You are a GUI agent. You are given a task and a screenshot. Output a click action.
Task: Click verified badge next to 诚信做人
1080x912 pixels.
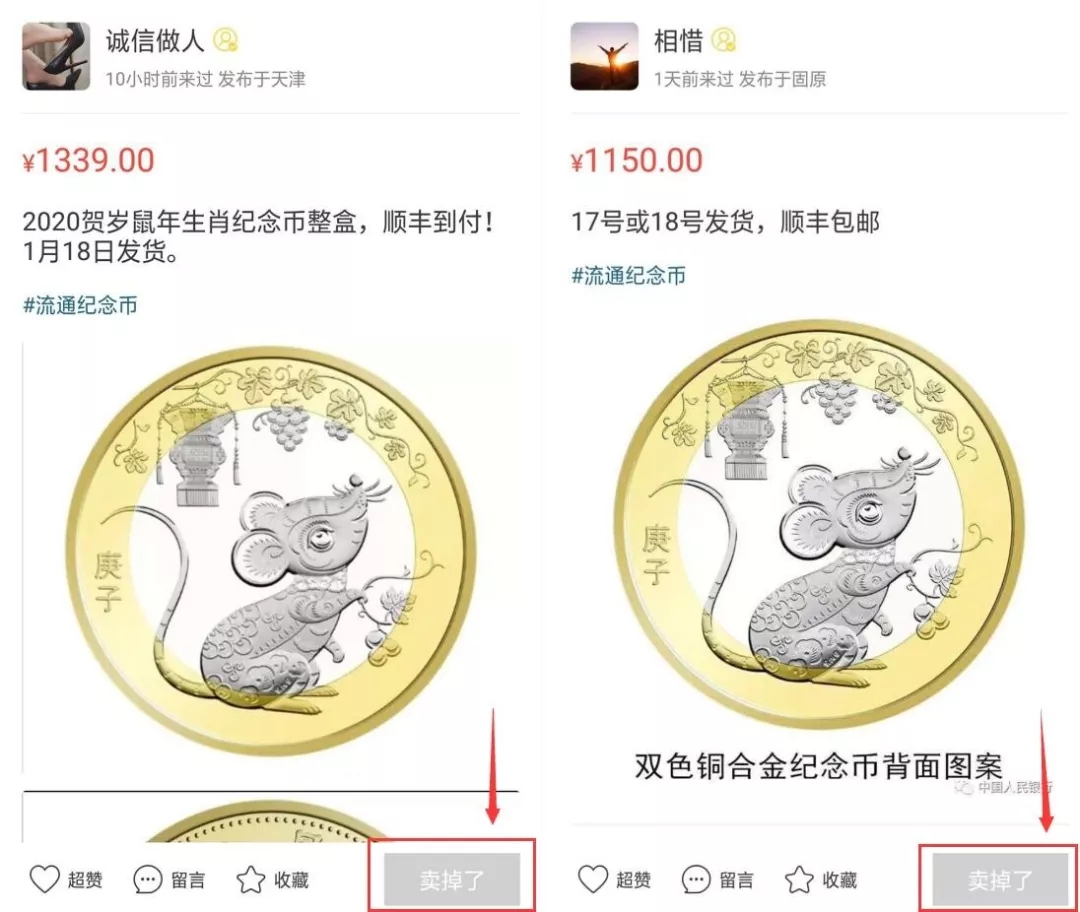point(225,40)
